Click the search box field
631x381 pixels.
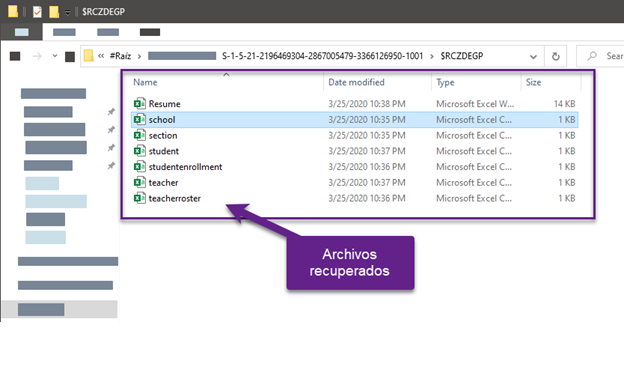602,56
